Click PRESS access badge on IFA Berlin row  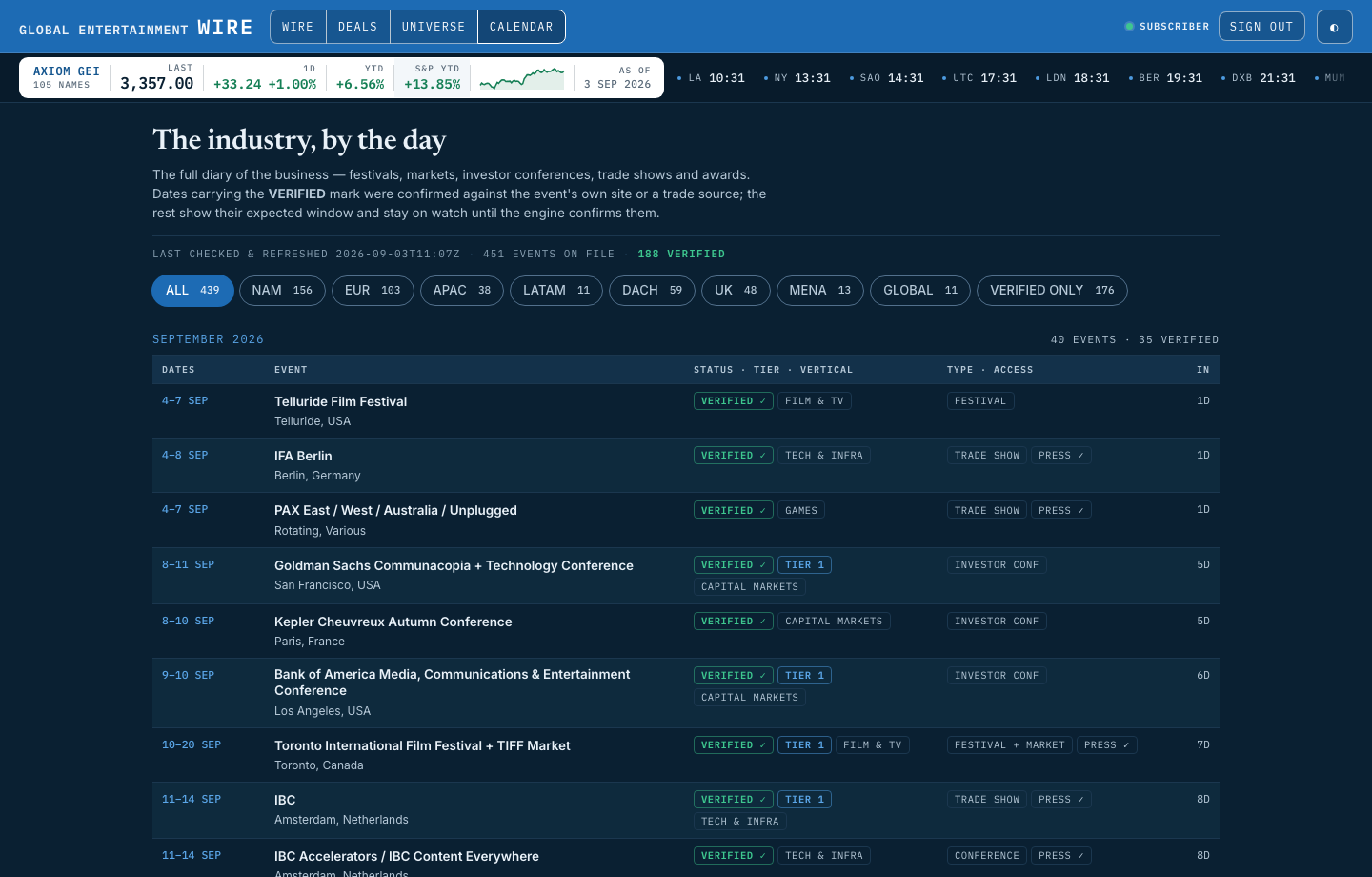coord(1061,456)
